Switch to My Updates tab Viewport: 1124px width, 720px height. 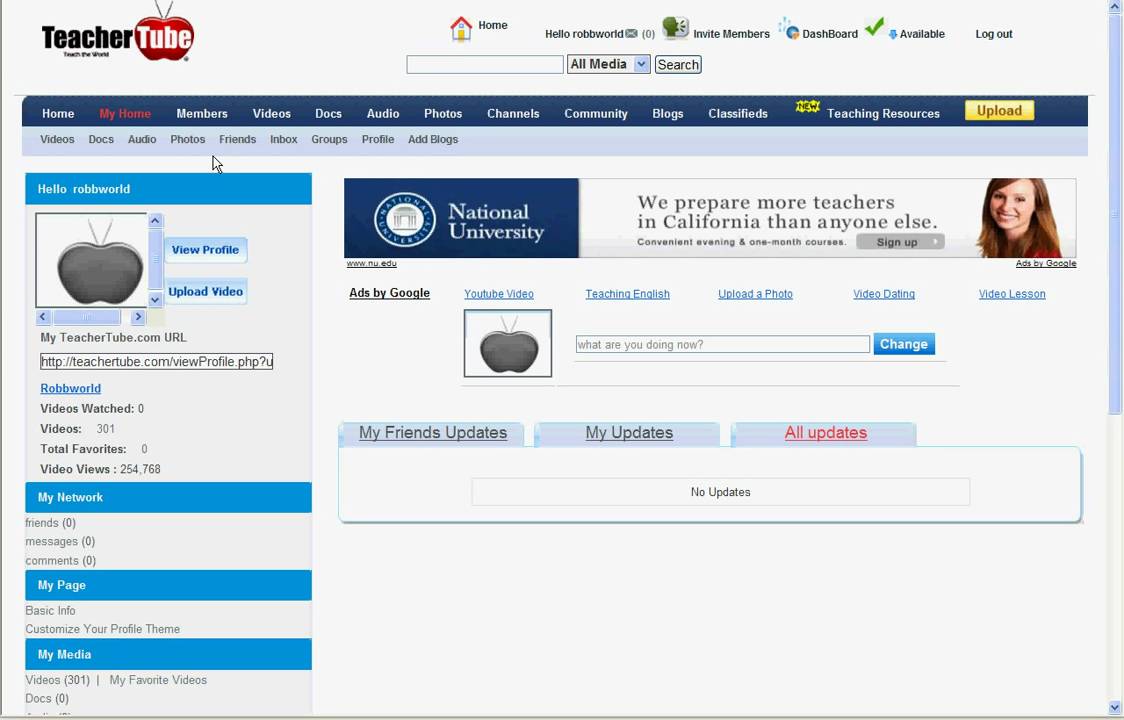(x=629, y=433)
